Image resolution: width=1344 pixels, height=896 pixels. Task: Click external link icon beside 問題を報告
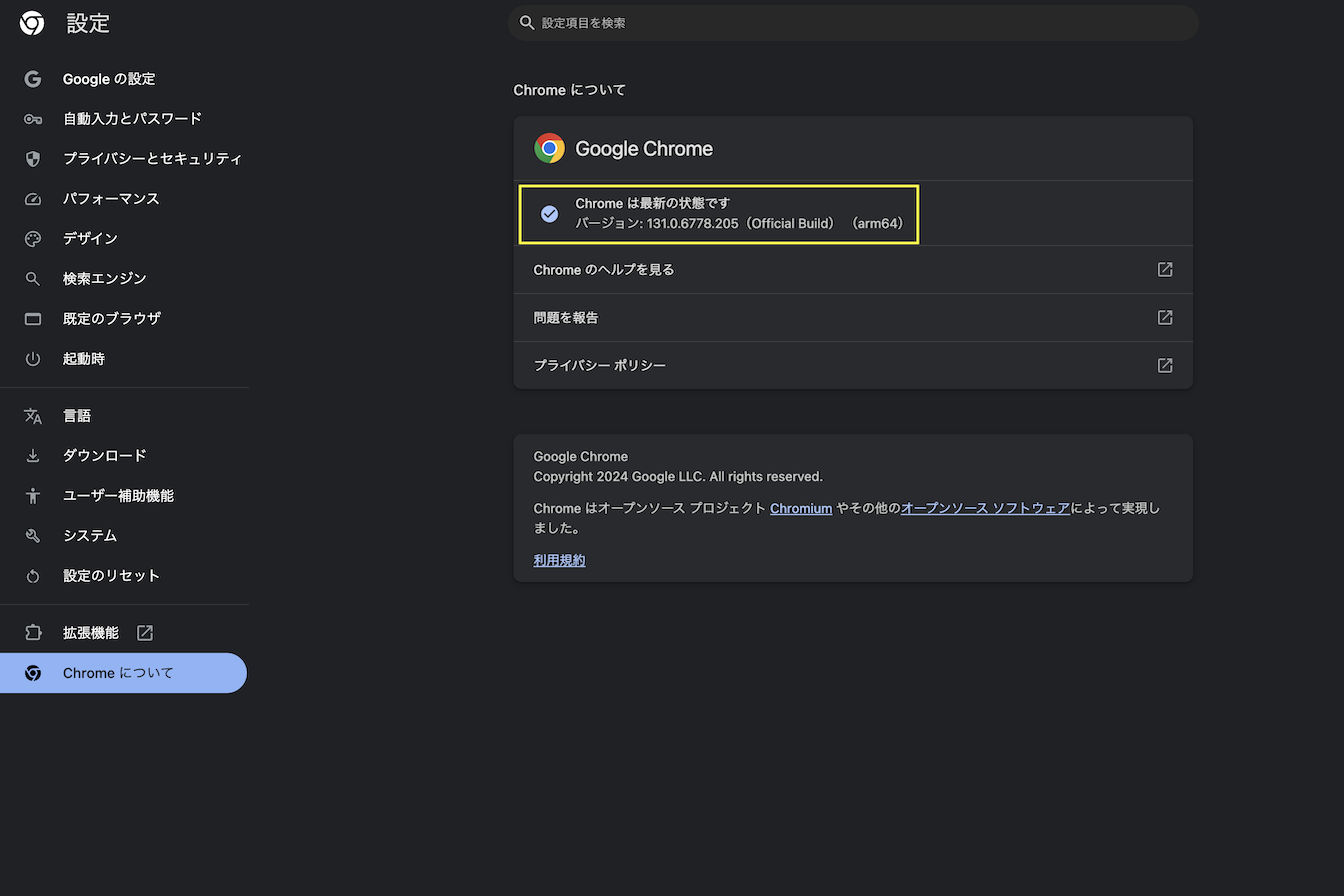click(1165, 317)
